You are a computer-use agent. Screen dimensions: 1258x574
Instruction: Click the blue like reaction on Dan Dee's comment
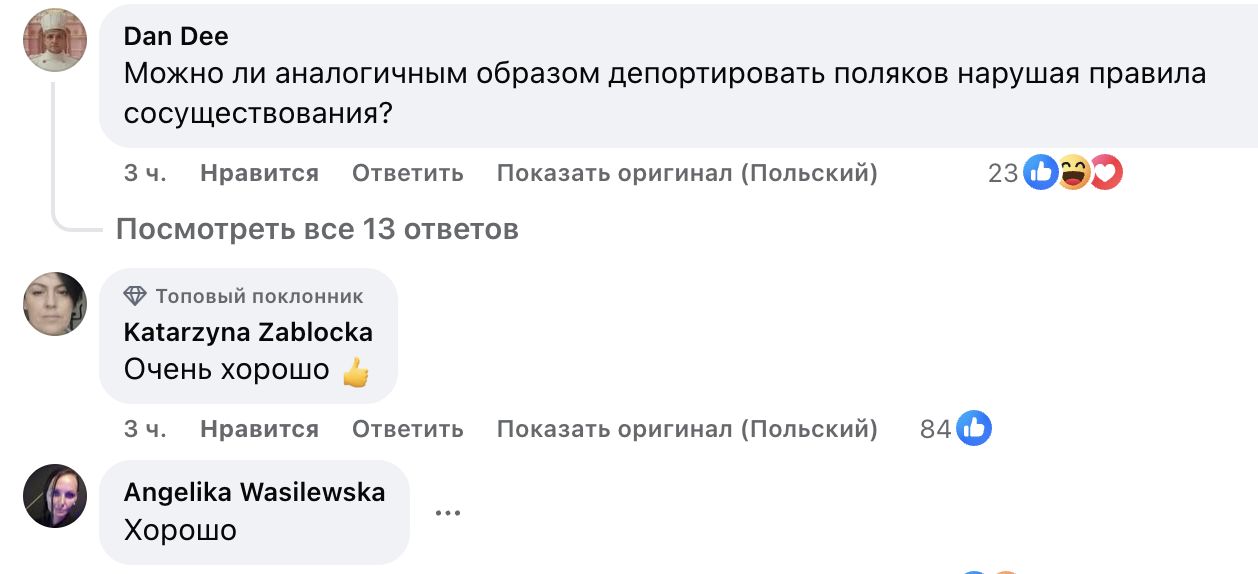(x=1041, y=173)
